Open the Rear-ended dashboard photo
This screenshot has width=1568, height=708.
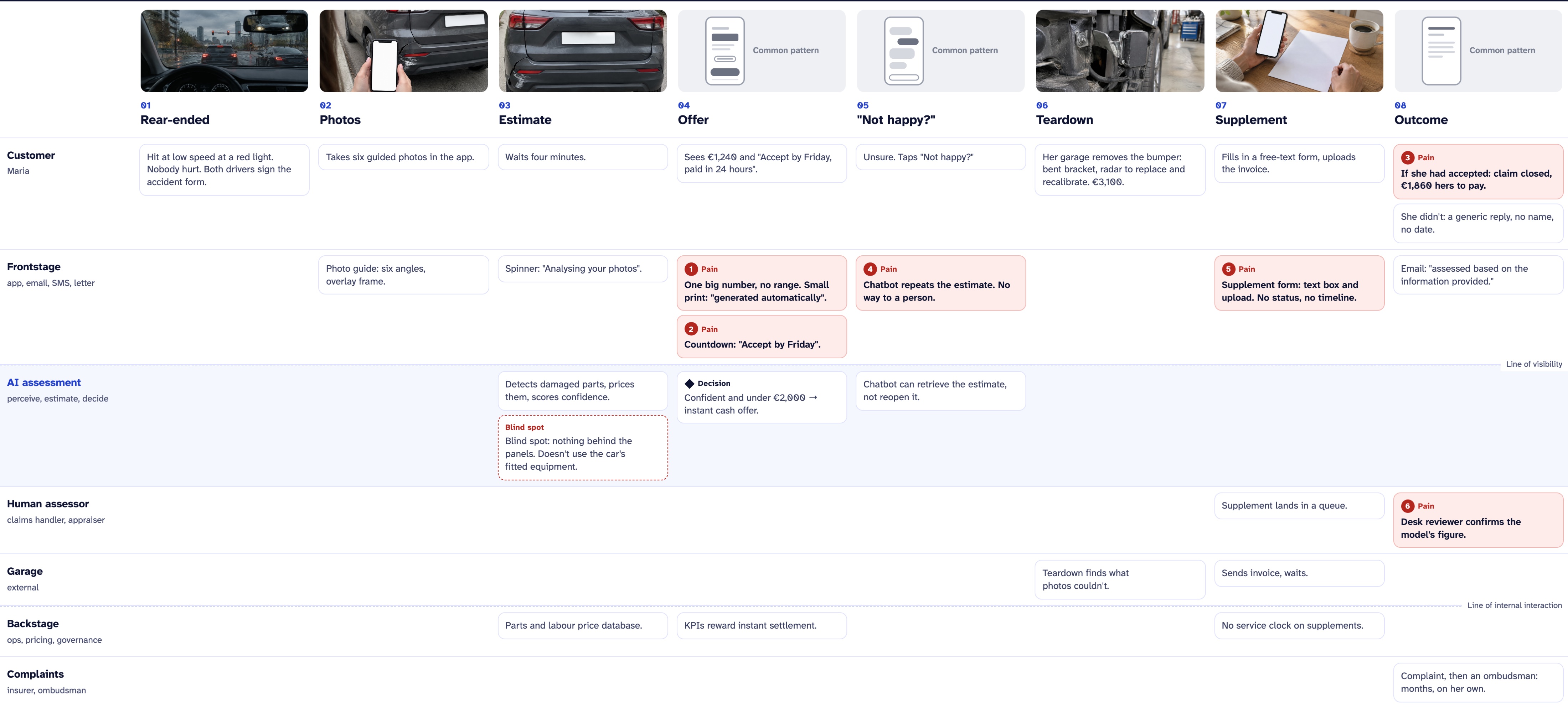click(224, 51)
